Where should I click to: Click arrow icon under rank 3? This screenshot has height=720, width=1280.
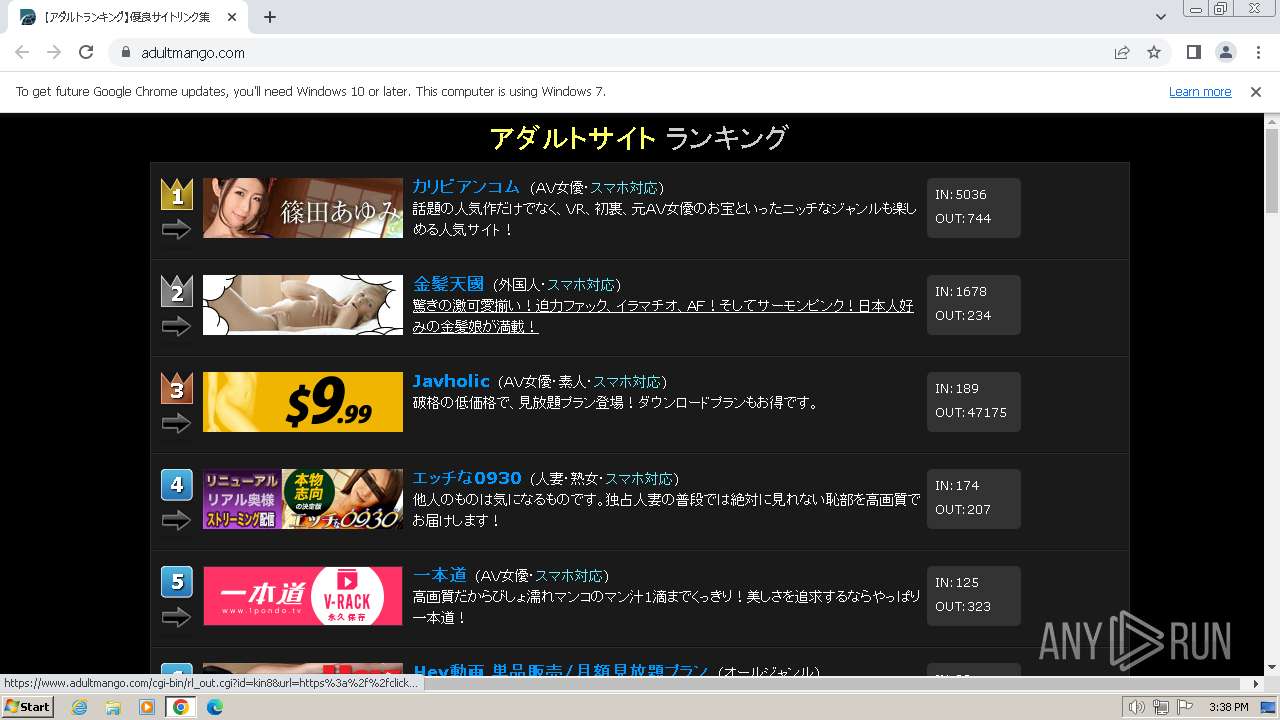pos(176,423)
